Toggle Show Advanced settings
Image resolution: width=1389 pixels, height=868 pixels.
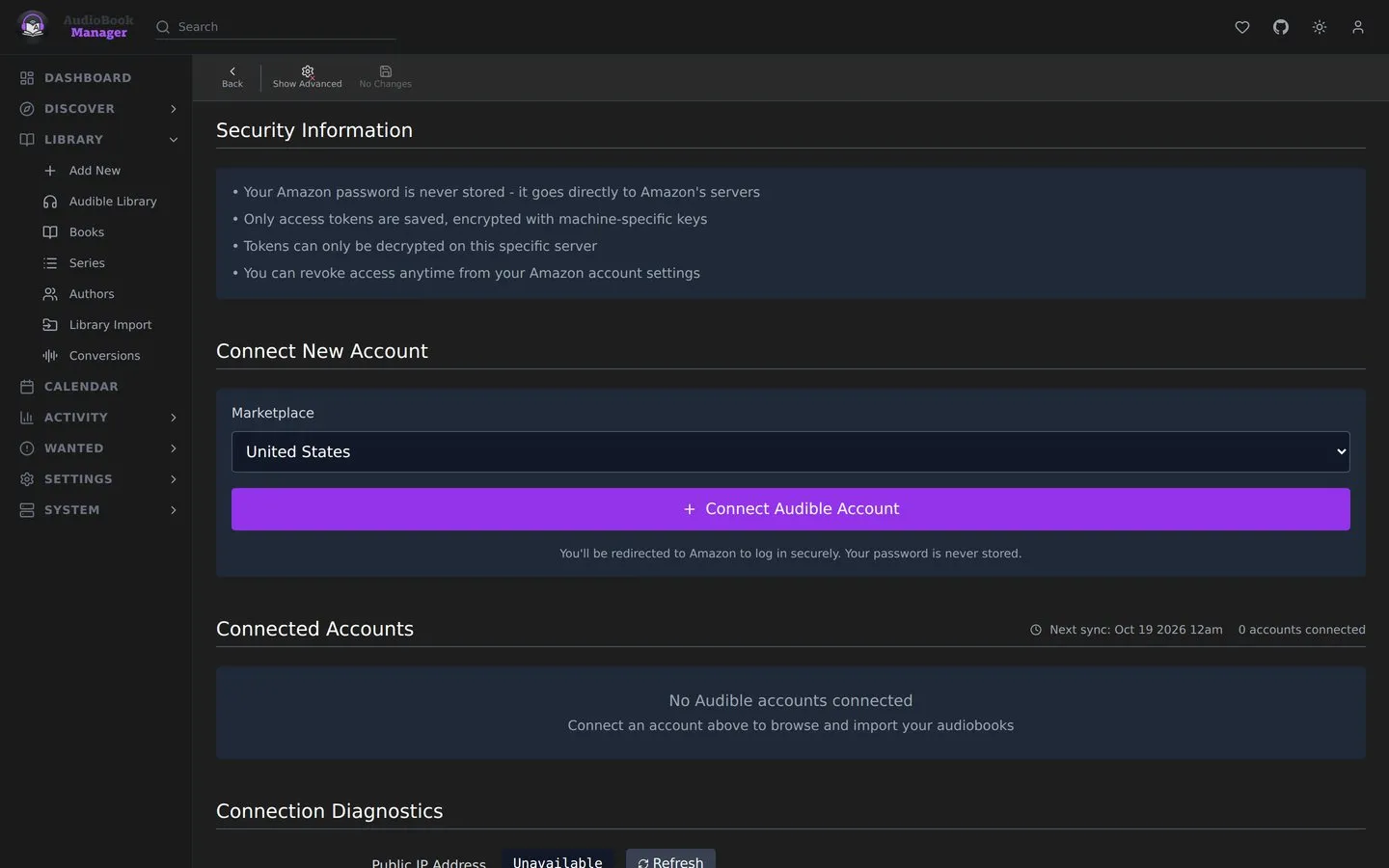[307, 77]
